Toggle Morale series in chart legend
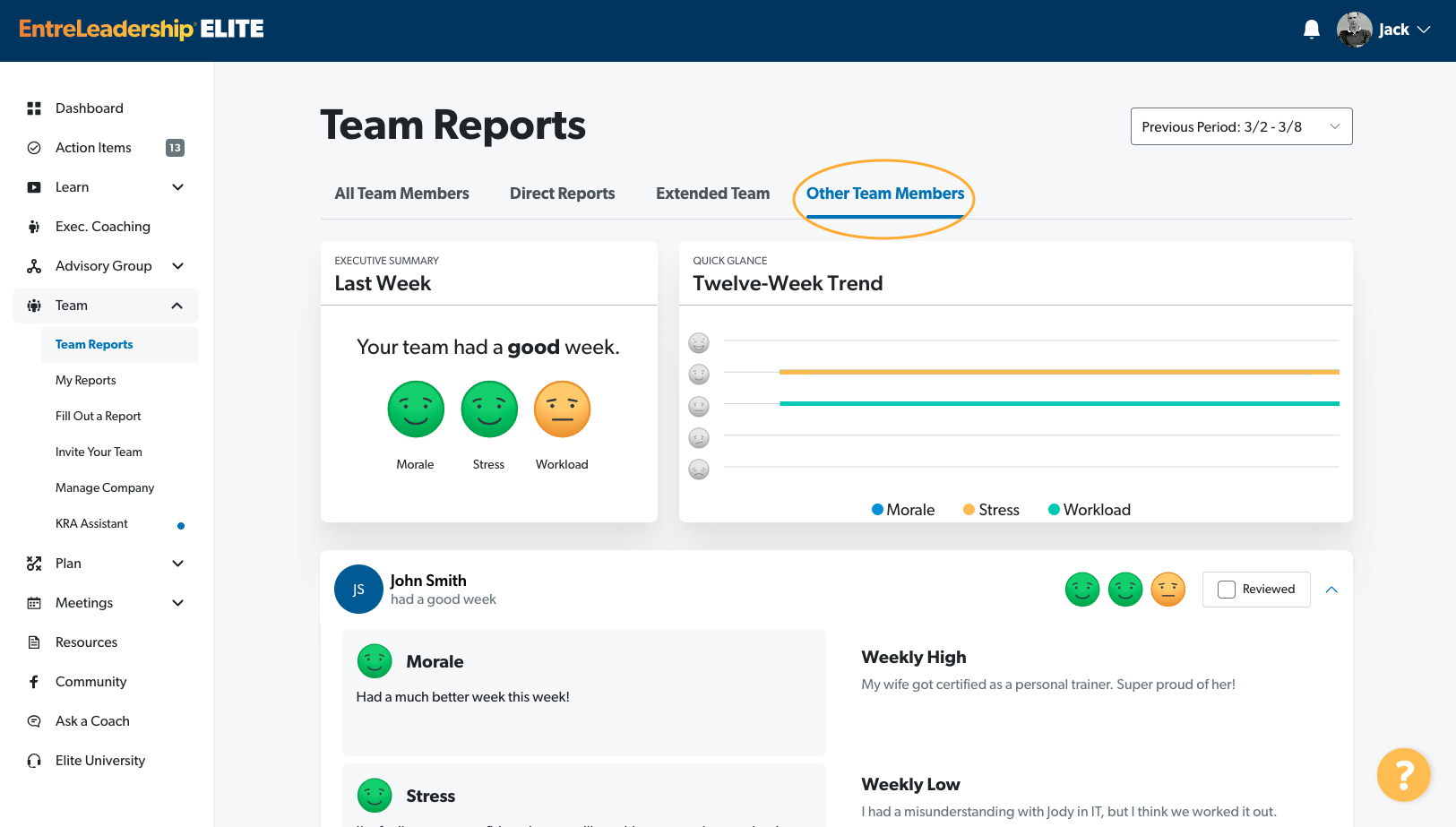The width and height of the screenshot is (1456, 827). coord(903,510)
